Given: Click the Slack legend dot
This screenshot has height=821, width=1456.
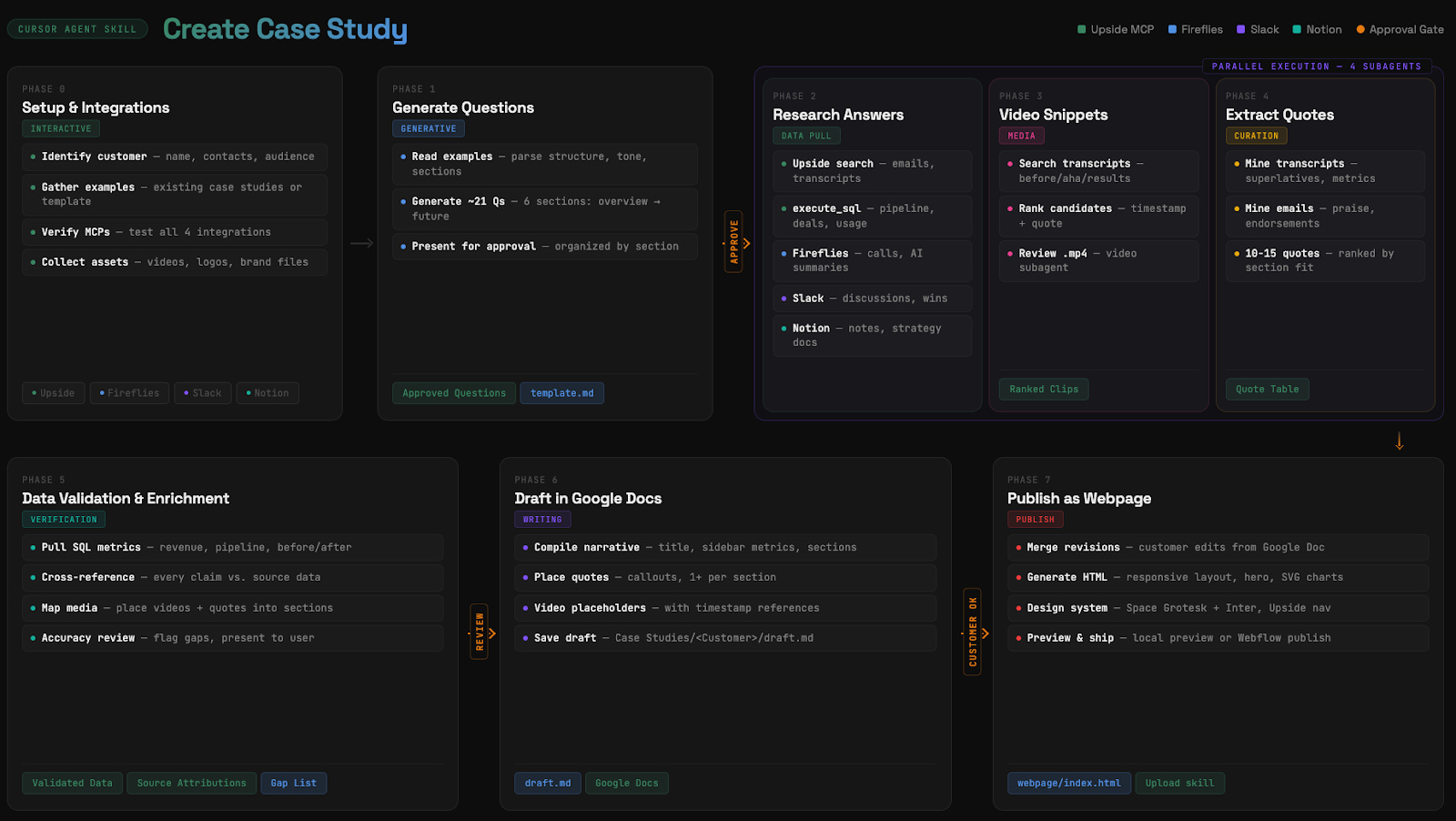Looking at the screenshot, I should pyautogui.click(x=1239, y=29).
